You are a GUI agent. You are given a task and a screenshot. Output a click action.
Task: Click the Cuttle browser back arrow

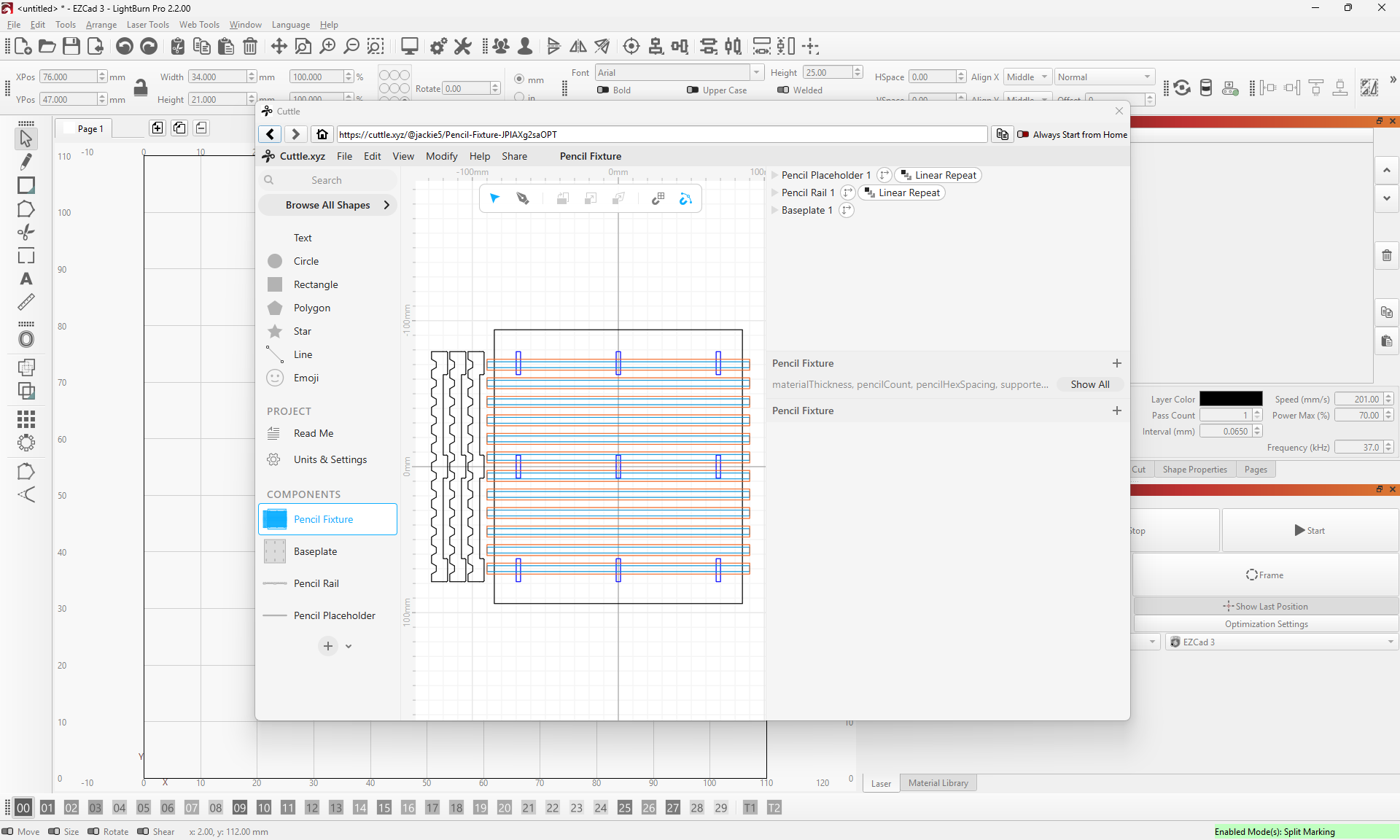(x=270, y=134)
